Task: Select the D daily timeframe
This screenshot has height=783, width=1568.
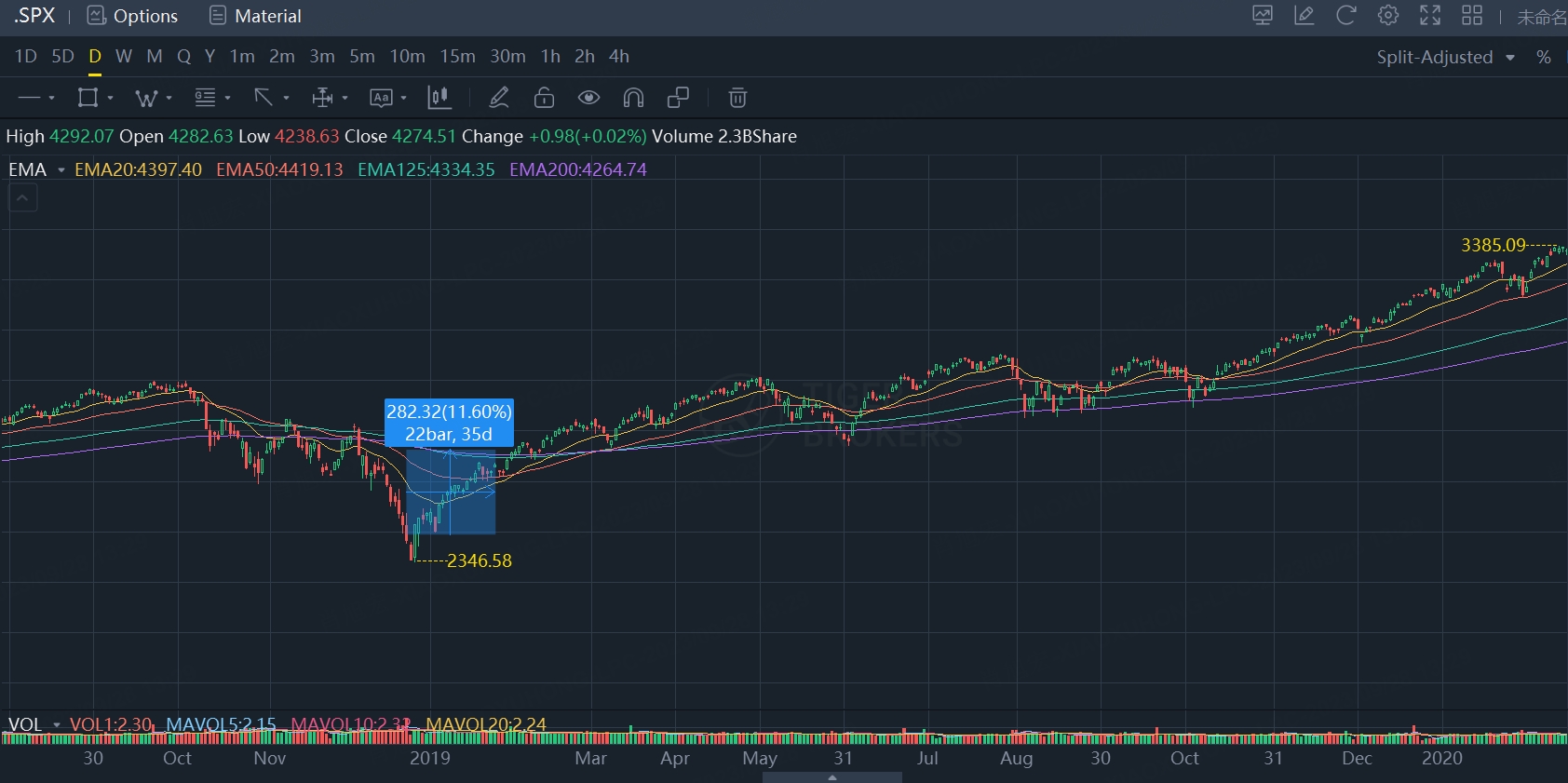Action: (95, 57)
